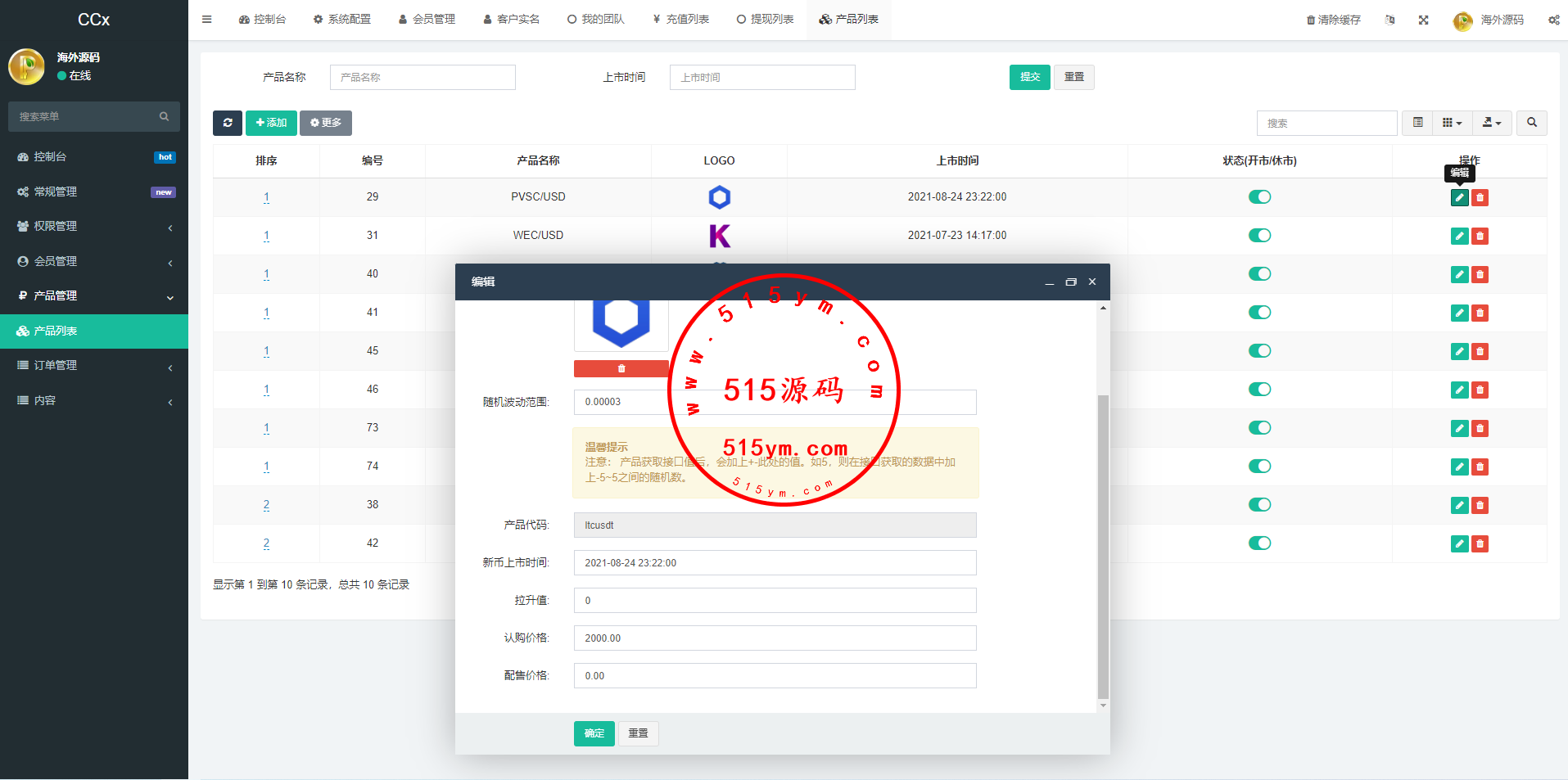Screen dimensions: 1568x780
Task: Open the export dropdown in table toolbar
Action: click(1492, 123)
